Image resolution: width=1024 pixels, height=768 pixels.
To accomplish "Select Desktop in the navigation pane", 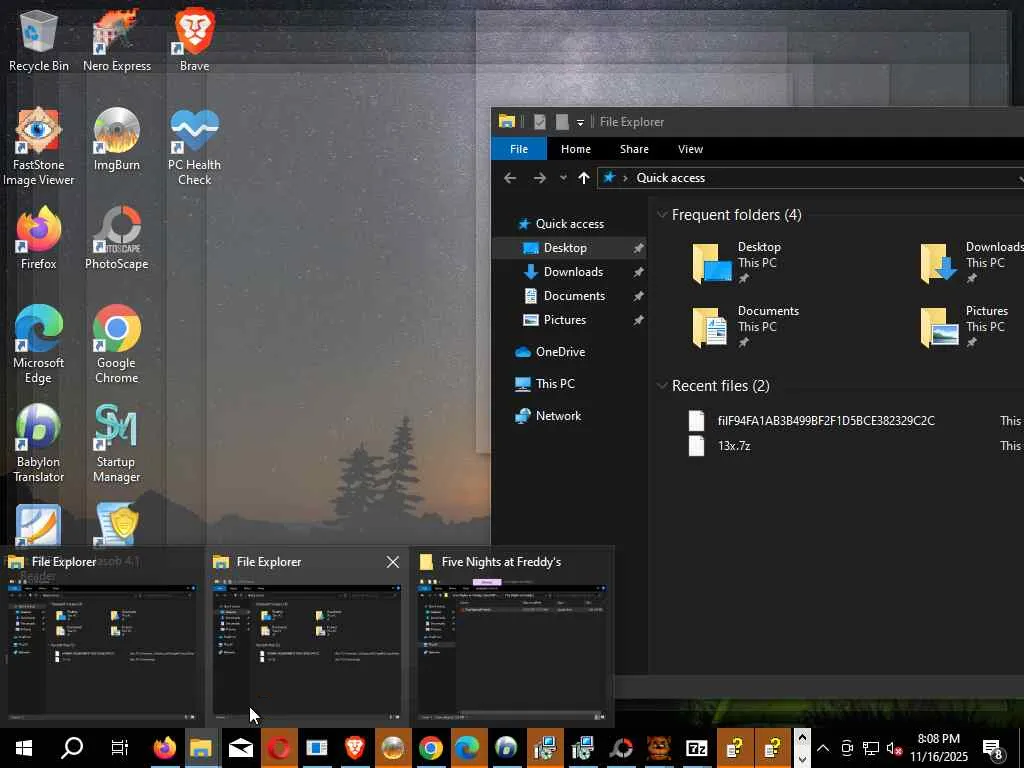I will pyautogui.click(x=569, y=248).
